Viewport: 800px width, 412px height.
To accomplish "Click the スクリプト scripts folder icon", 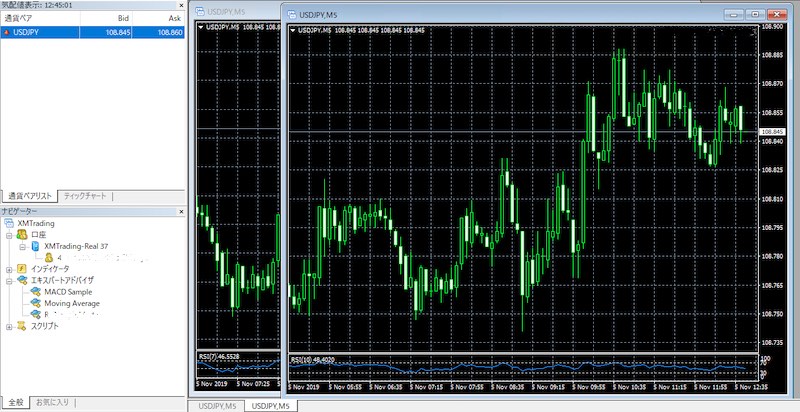I will (x=21, y=326).
